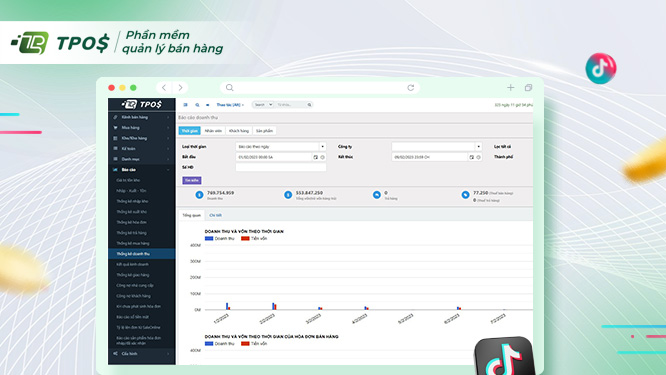Toggle the blue Doanh thu legend in second chart
Image resolution: width=666 pixels, height=375 pixels.
(220, 344)
